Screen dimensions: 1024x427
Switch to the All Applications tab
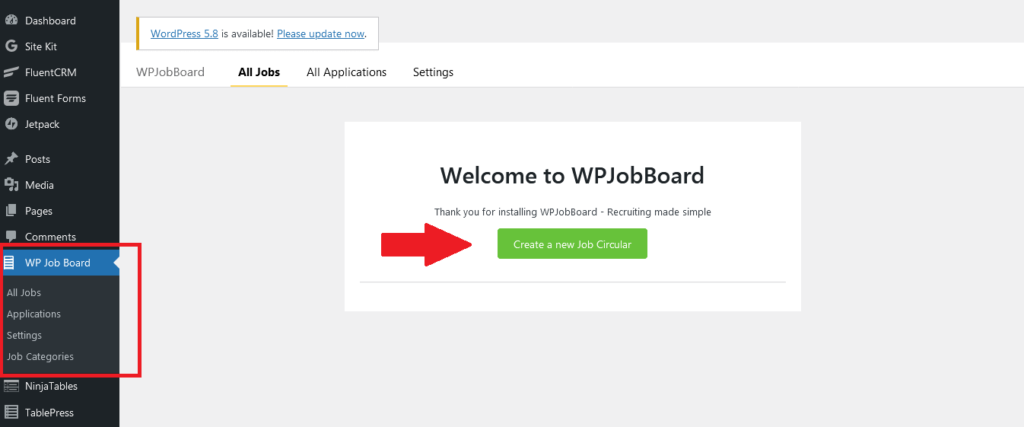[x=346, y=72]
